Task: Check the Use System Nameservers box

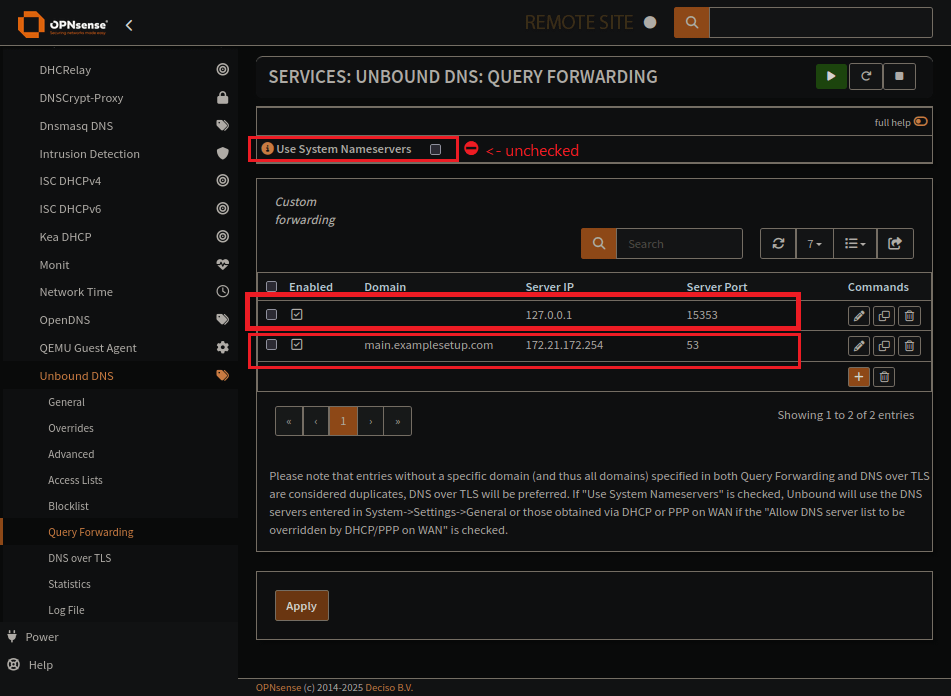Action: click(x=435, y=149)
